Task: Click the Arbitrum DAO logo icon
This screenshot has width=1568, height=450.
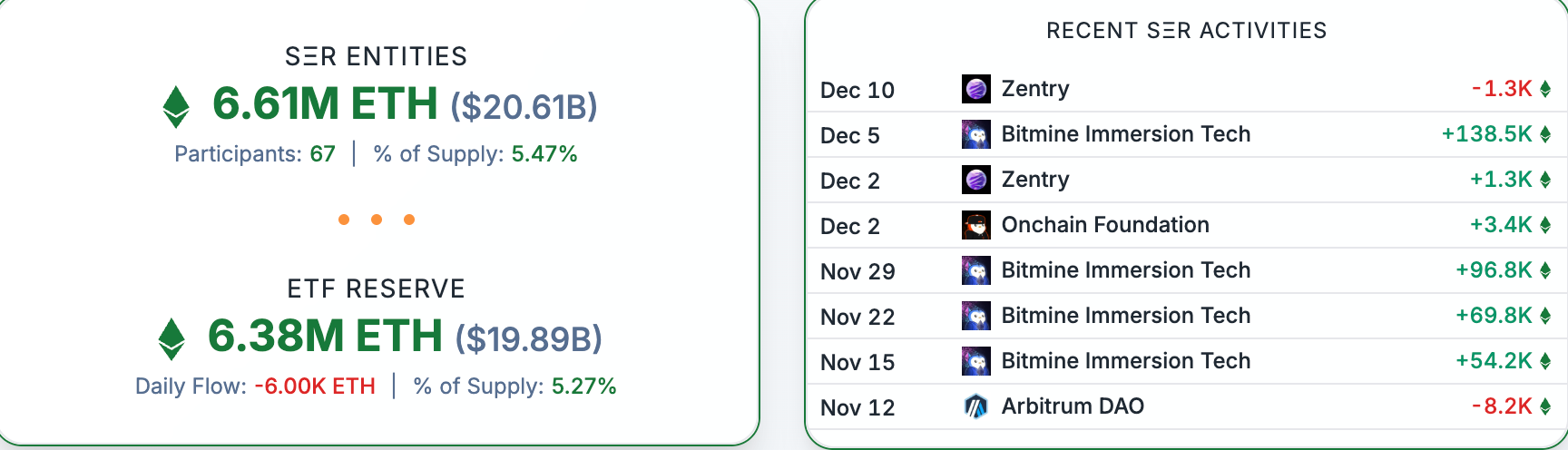Action: (976, 406)
